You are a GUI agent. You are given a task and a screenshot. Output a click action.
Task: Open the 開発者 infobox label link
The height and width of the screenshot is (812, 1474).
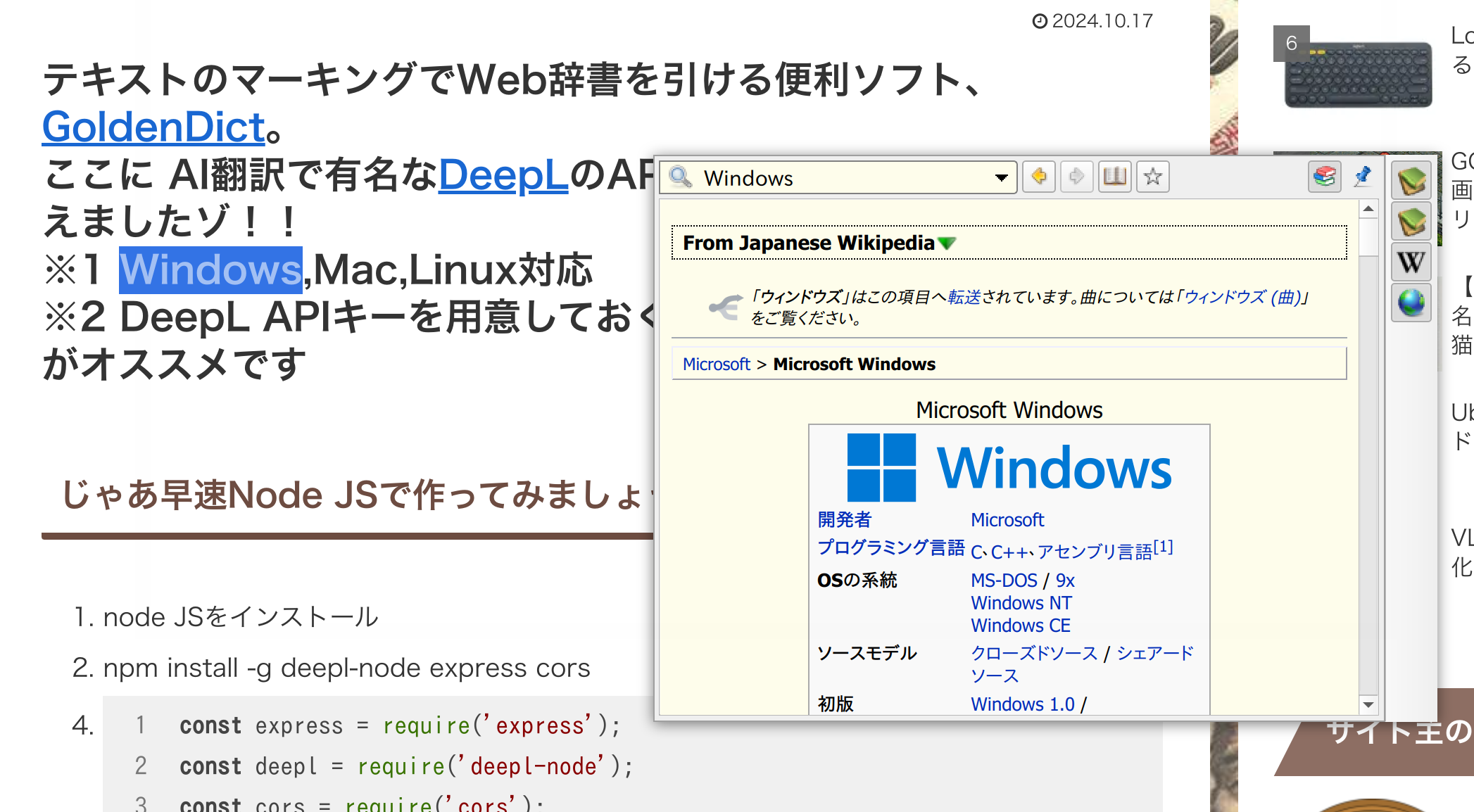[845, 520]
